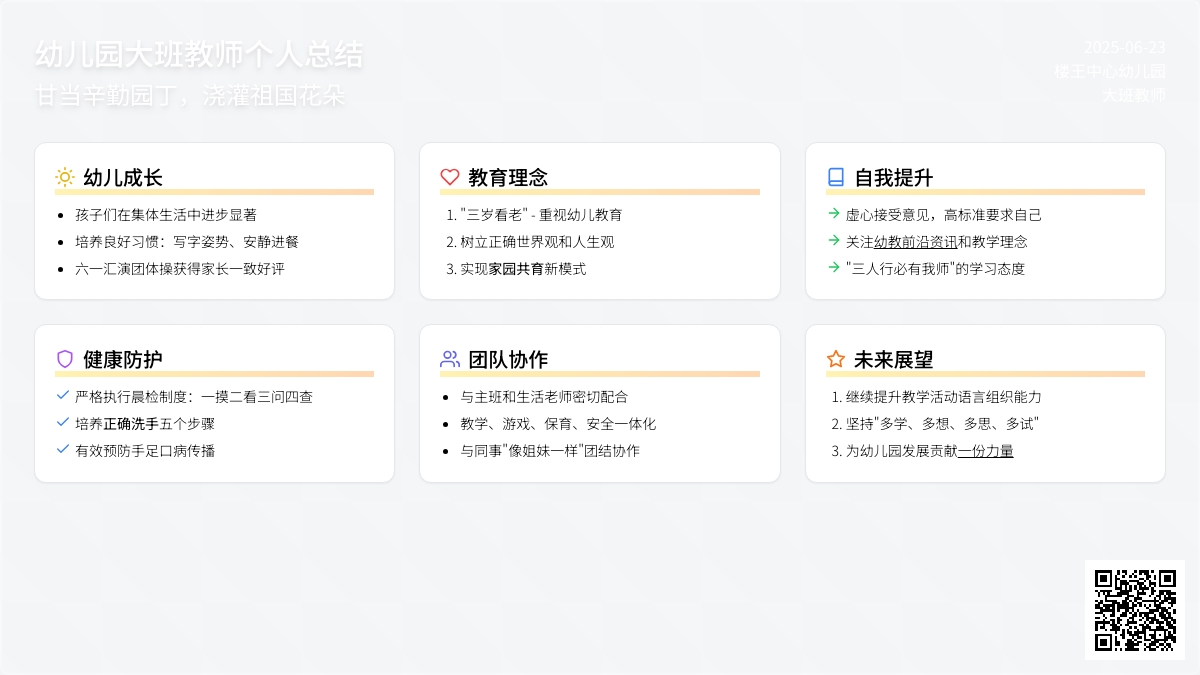Click the book icon beside 自我提升
Viewport: 1200px width, 675px height.
pyautogui.click(x=836, y=177)
